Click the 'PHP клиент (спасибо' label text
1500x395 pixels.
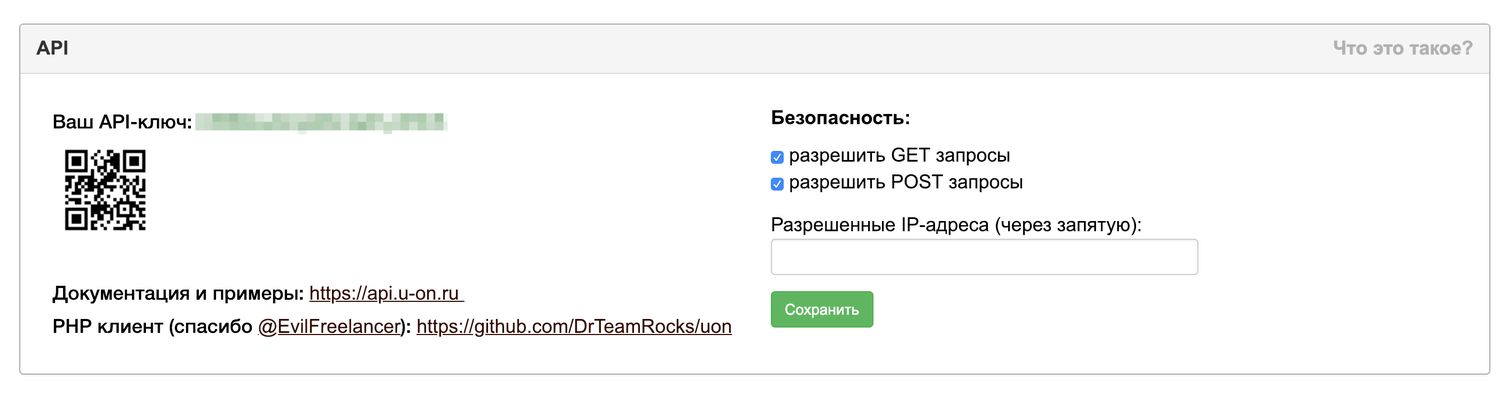[153, 326]
